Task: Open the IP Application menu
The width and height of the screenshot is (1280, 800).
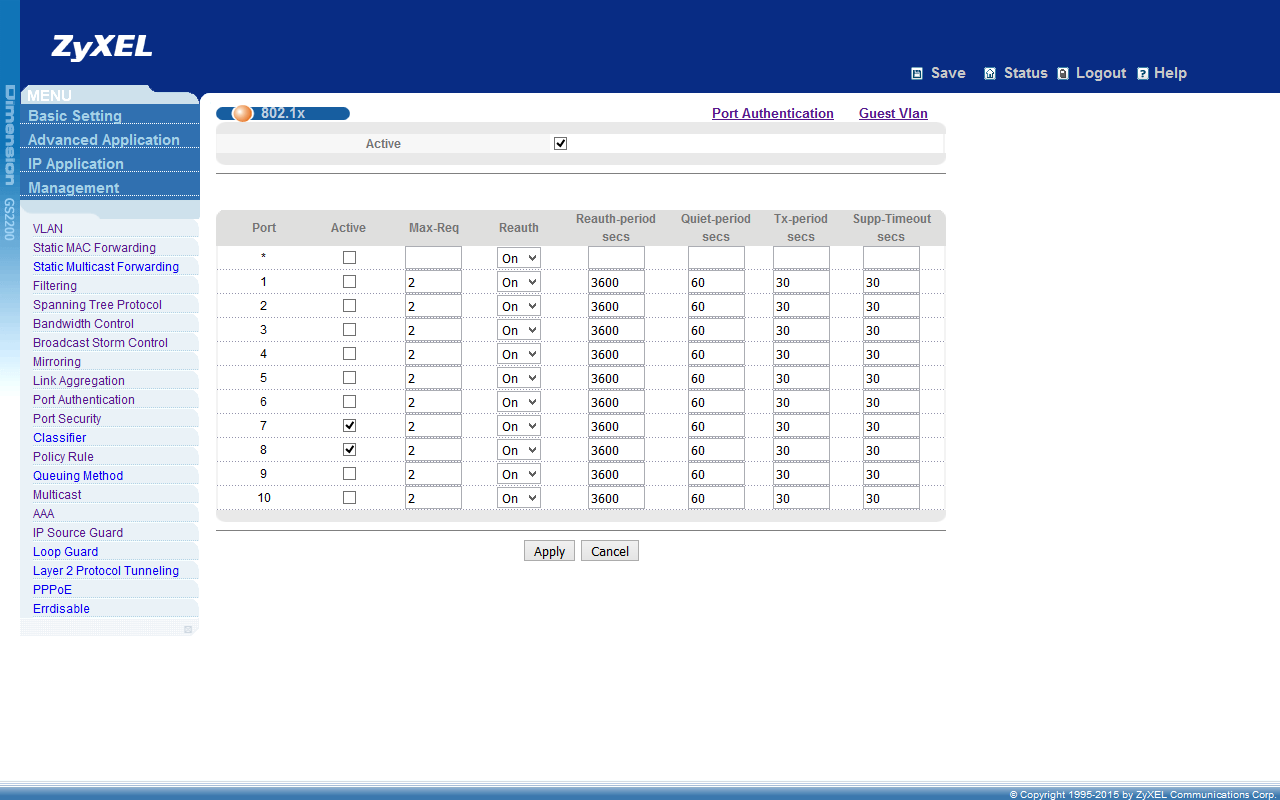Action: 76,164
